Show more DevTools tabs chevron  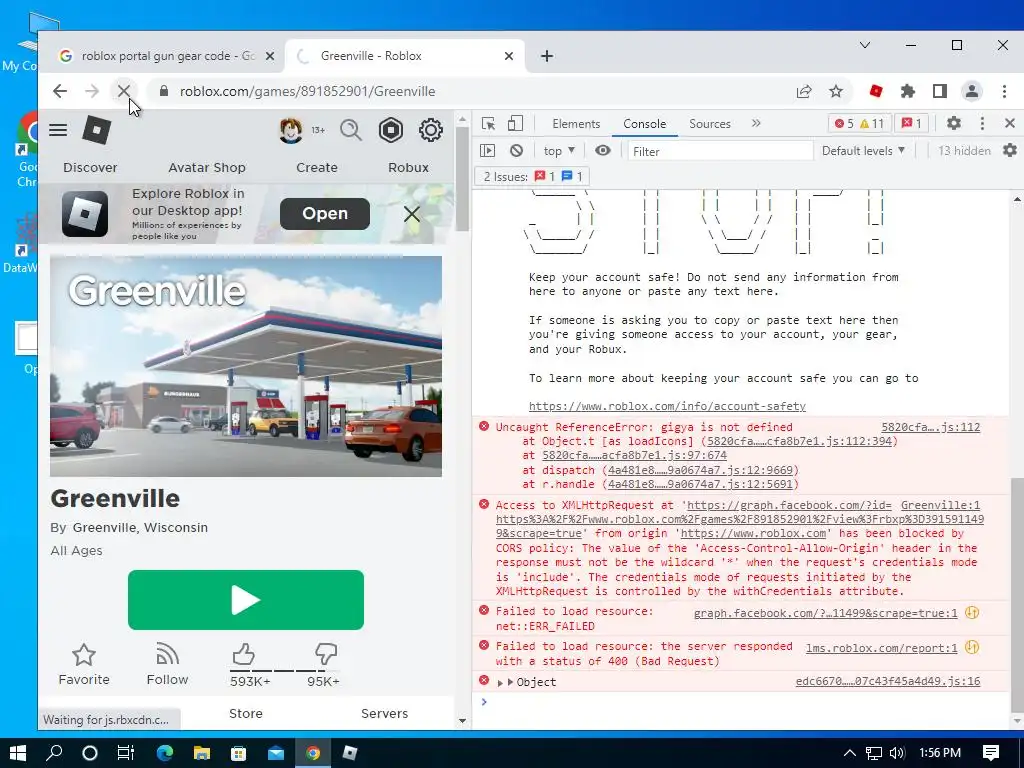click(x=756, y=123)
